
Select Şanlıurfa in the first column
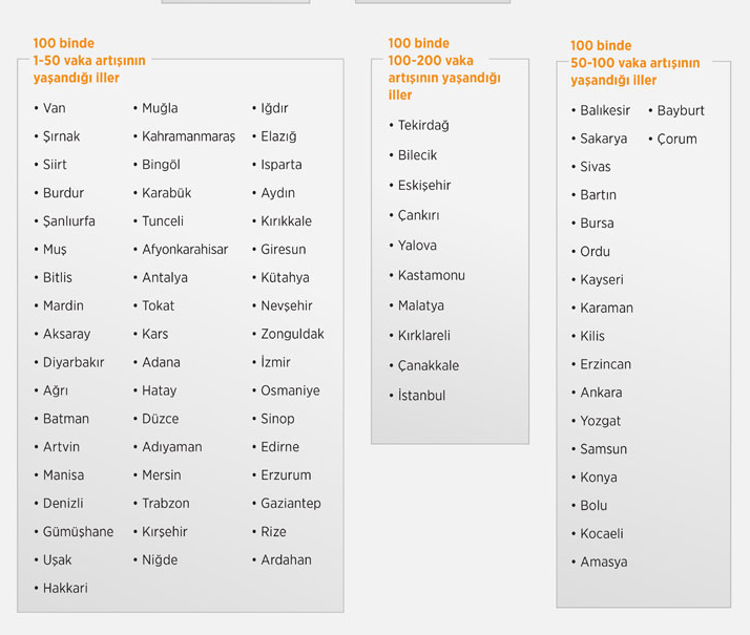coord(69,221)
